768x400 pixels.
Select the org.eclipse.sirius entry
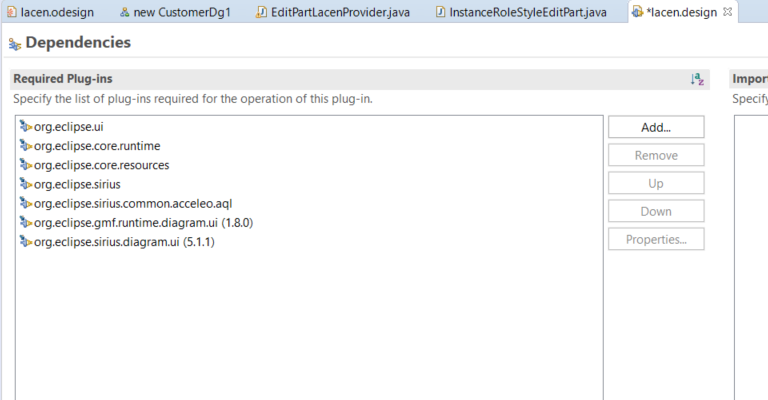pos(77,184)
